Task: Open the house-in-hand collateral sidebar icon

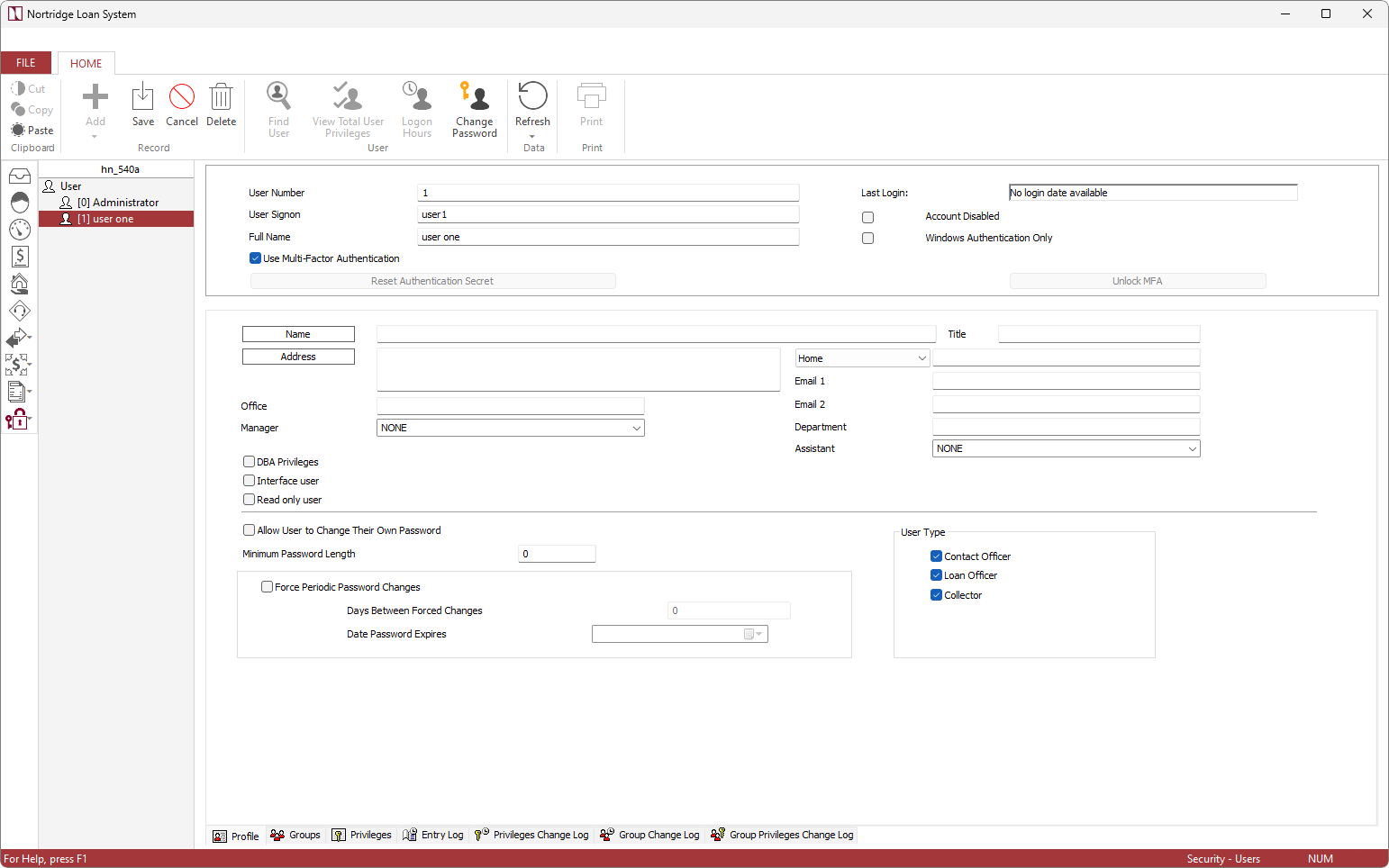Action: coord(19,284)
